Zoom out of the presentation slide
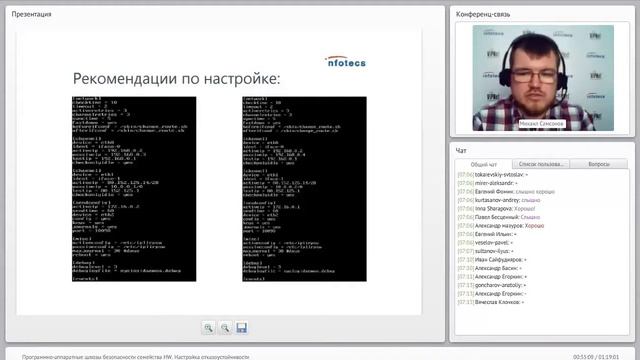Screen dimensions: 640x360 click(x=225, y=328)
